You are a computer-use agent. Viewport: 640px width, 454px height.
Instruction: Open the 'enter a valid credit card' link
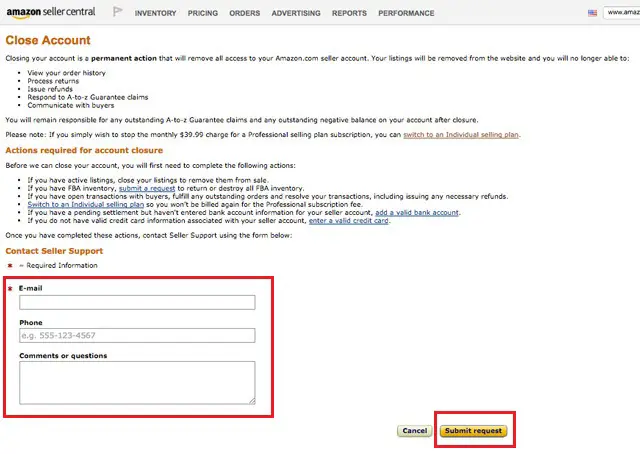pyautogui.click(x=348, y=221)
